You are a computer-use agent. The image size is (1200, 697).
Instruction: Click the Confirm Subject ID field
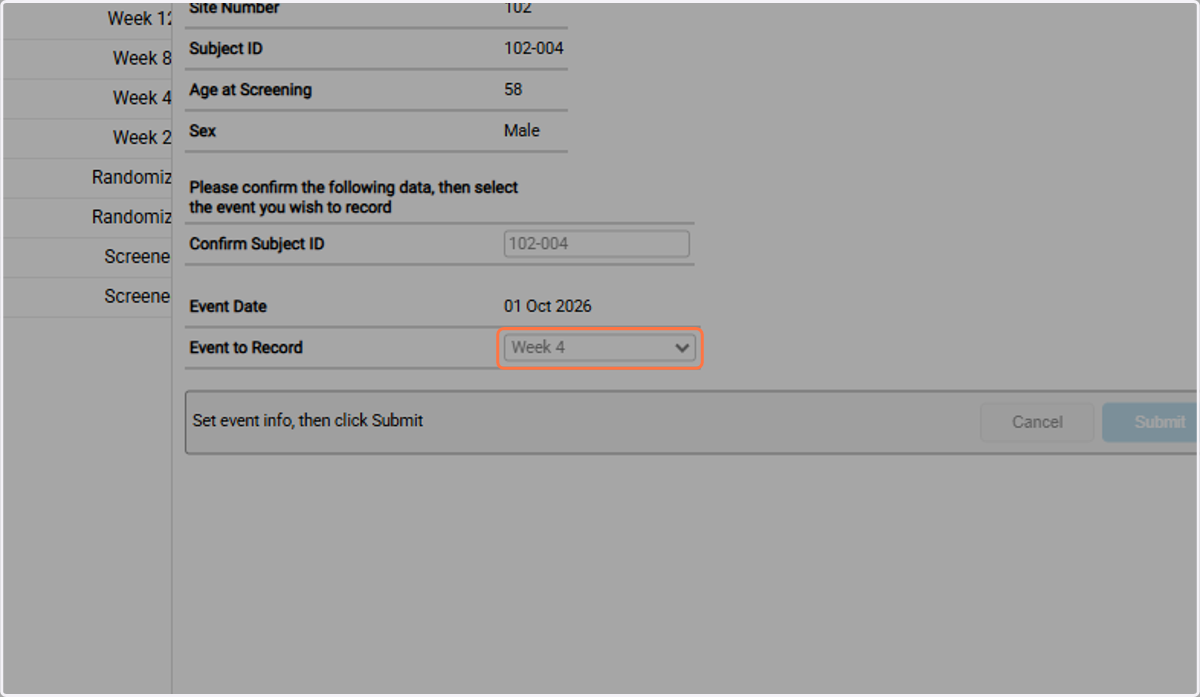pos(596,244)
